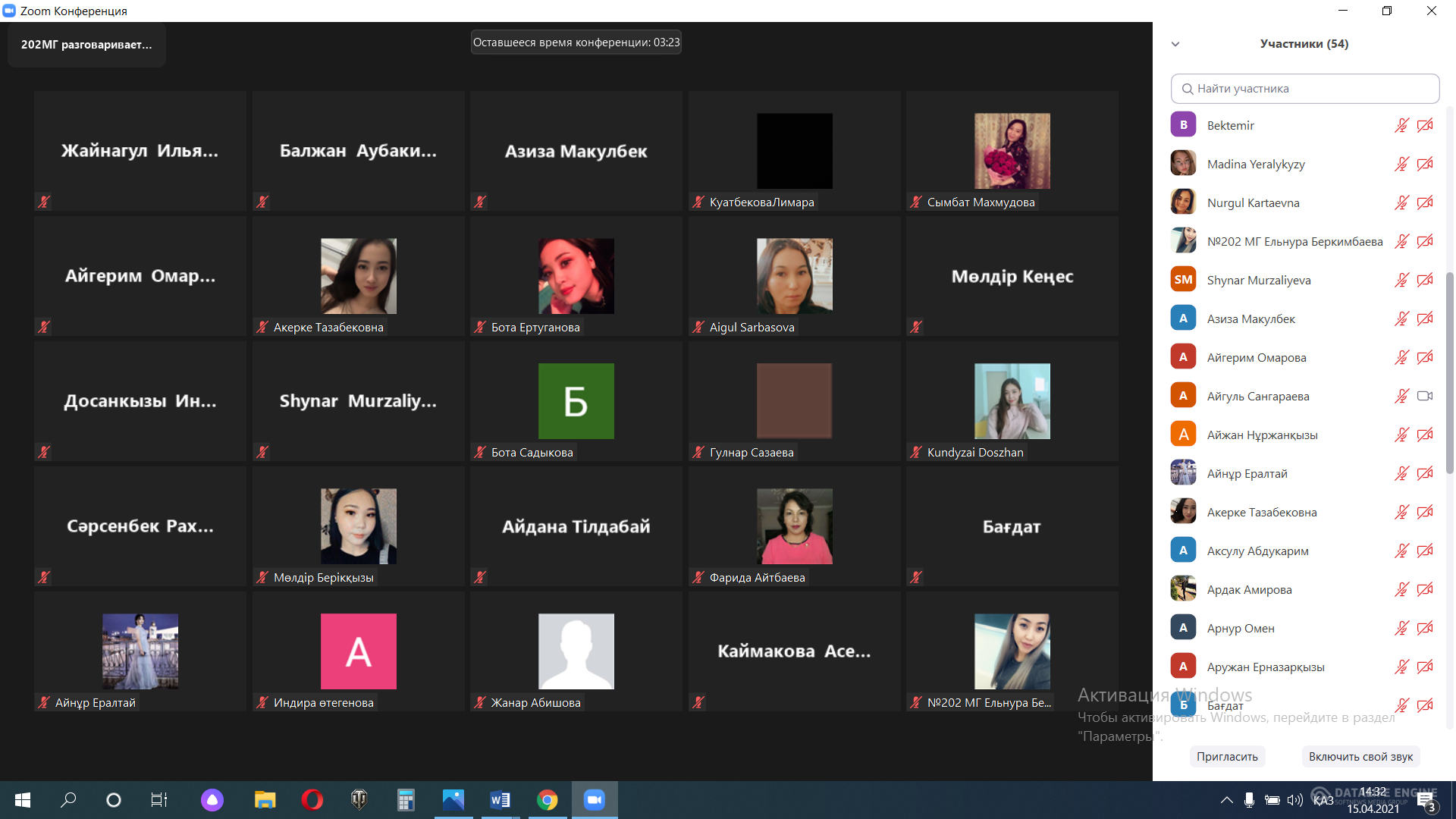This screenshot has width=1456, height=819.
Task: Toggle Ардак Амирова's muted microphone icon
Action: pyautogui.click(x=1401, y=589)
